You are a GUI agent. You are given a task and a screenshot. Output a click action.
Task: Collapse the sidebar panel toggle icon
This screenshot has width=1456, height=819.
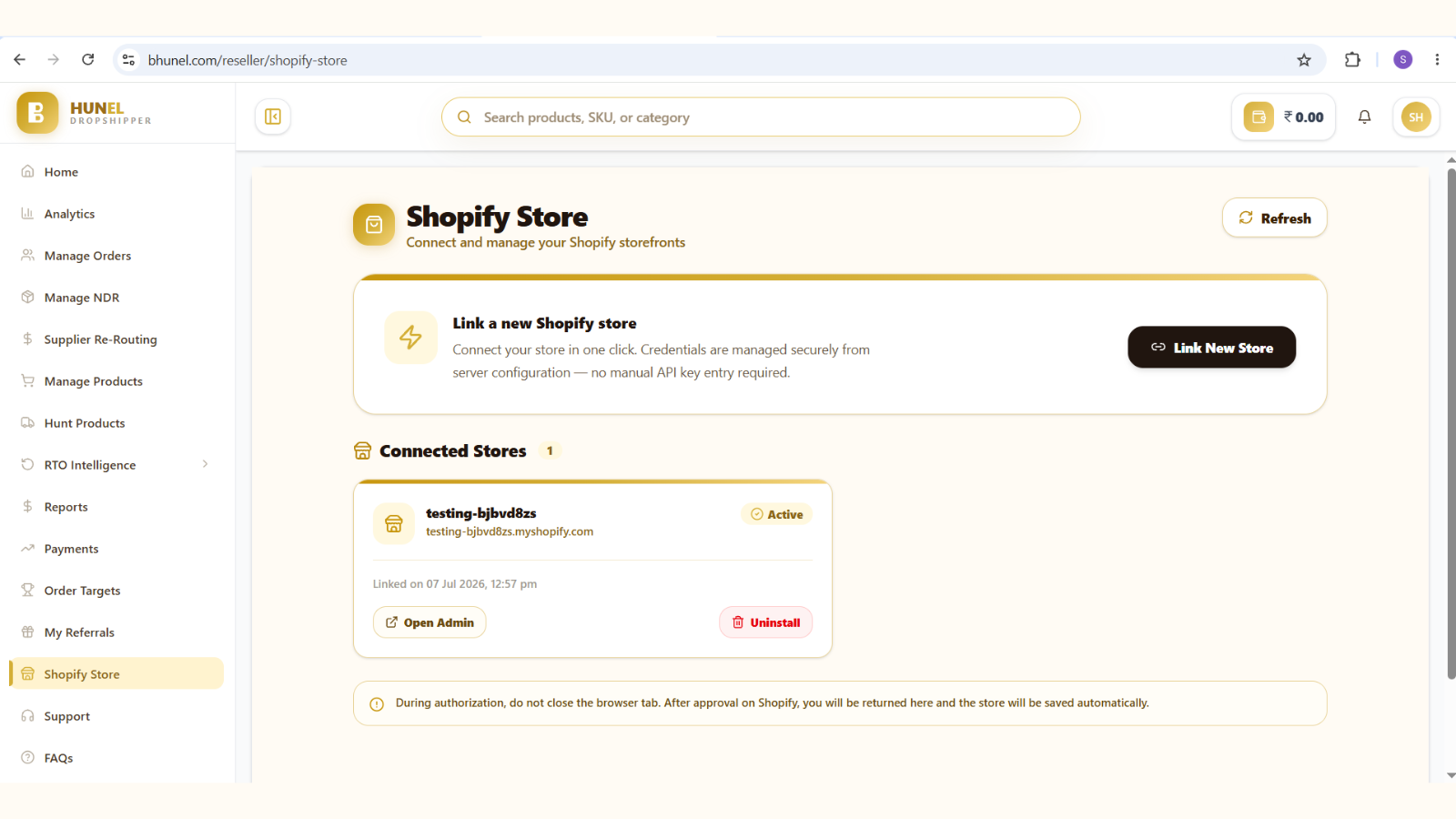tap(273, 116)
